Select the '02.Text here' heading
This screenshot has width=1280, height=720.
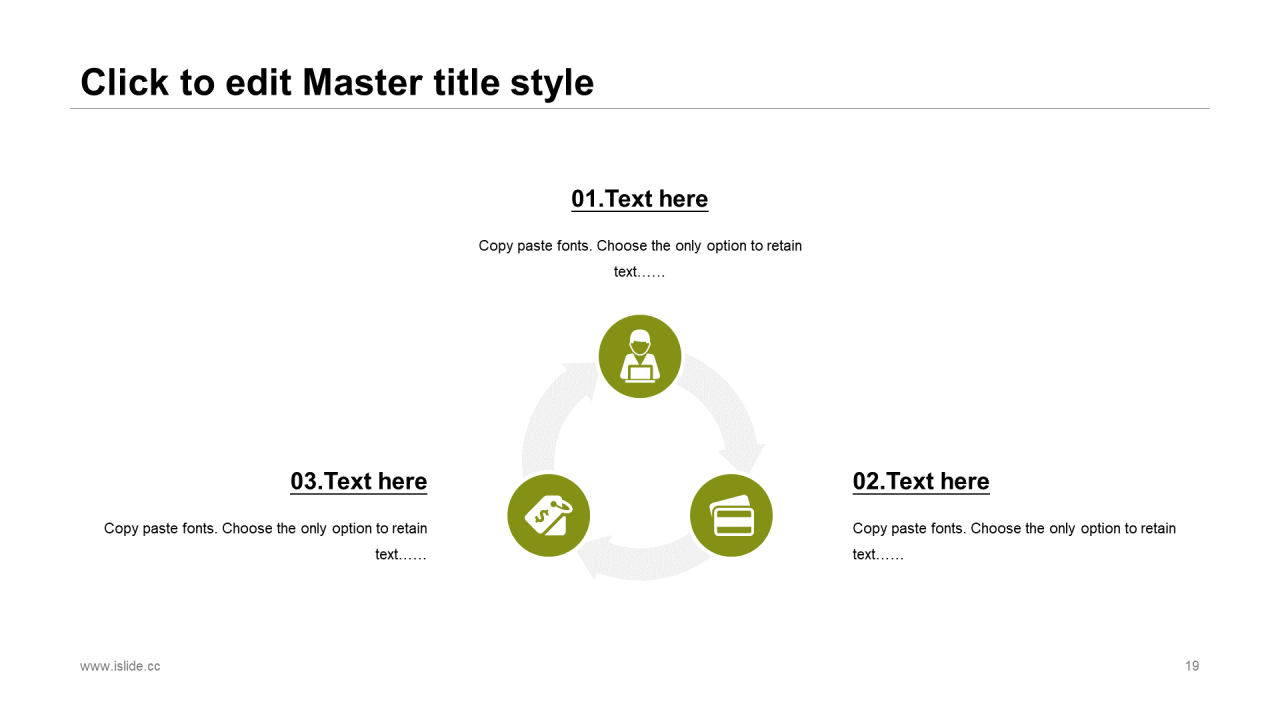[921, 481]
